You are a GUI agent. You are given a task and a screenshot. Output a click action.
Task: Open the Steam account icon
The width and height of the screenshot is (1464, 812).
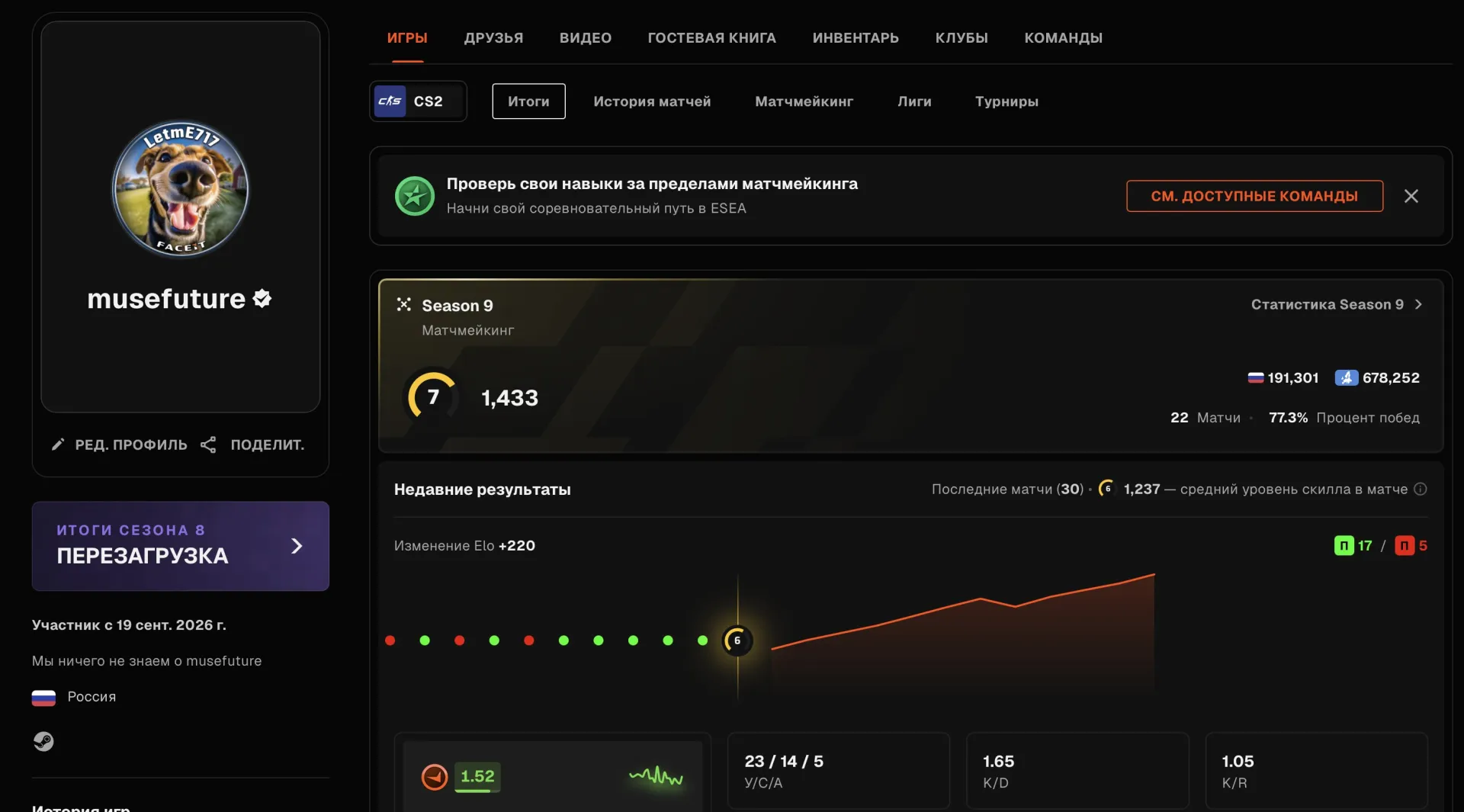pos(43,741)
